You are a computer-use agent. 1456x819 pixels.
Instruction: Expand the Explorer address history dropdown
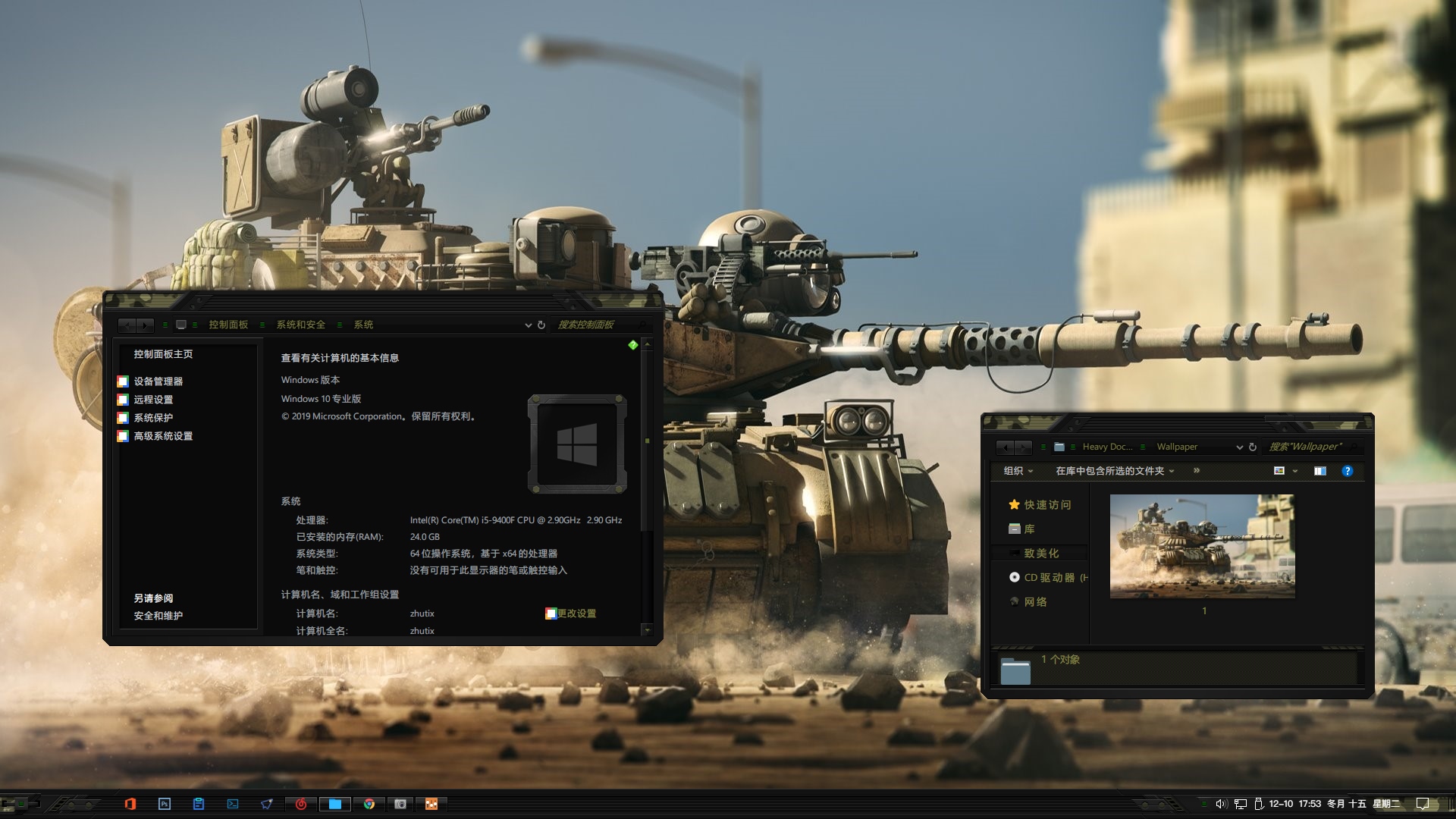pos(1239,447)
